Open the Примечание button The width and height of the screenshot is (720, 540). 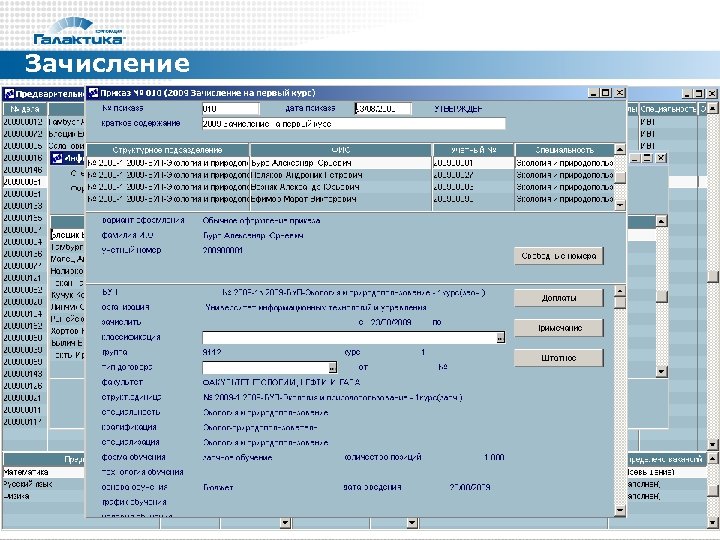coord(558,328)
